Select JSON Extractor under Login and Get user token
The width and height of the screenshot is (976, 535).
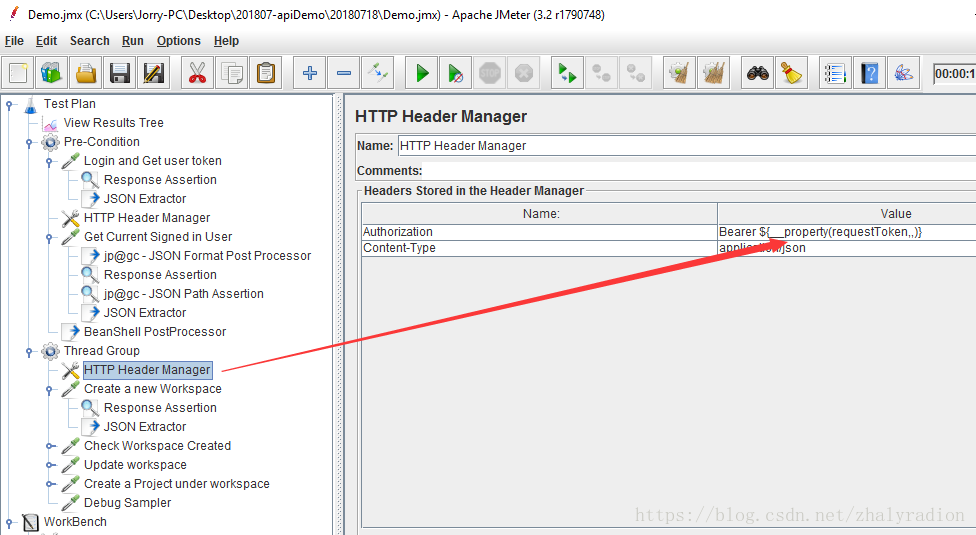coord(144,198)
